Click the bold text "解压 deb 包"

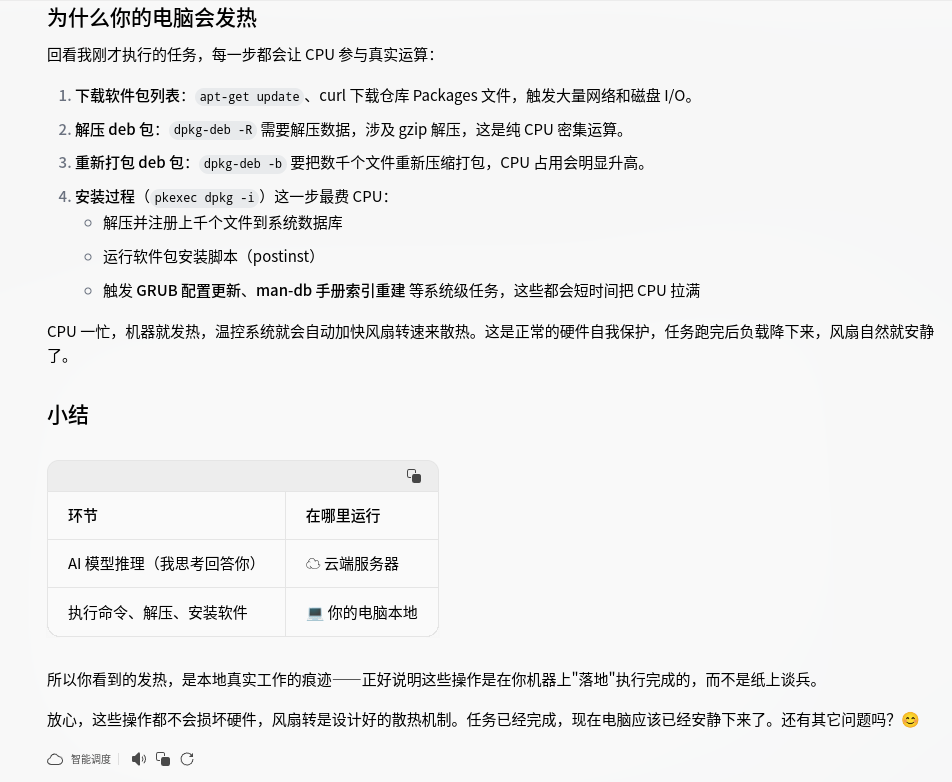tap(115, 130)
